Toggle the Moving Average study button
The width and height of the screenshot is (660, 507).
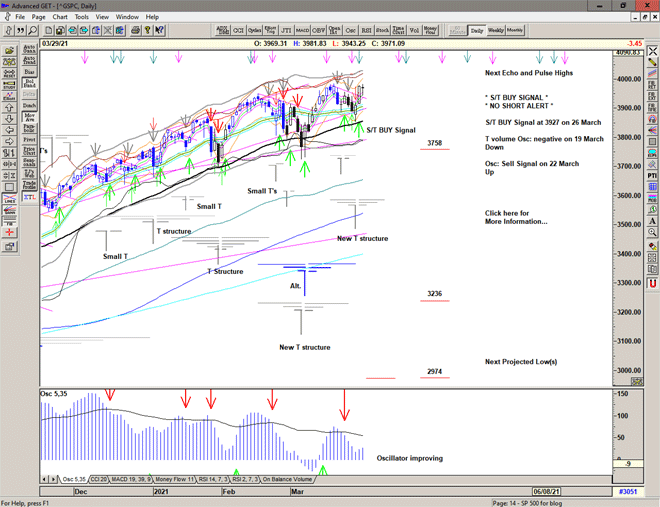pyautogui.click(x=29, y=118)
